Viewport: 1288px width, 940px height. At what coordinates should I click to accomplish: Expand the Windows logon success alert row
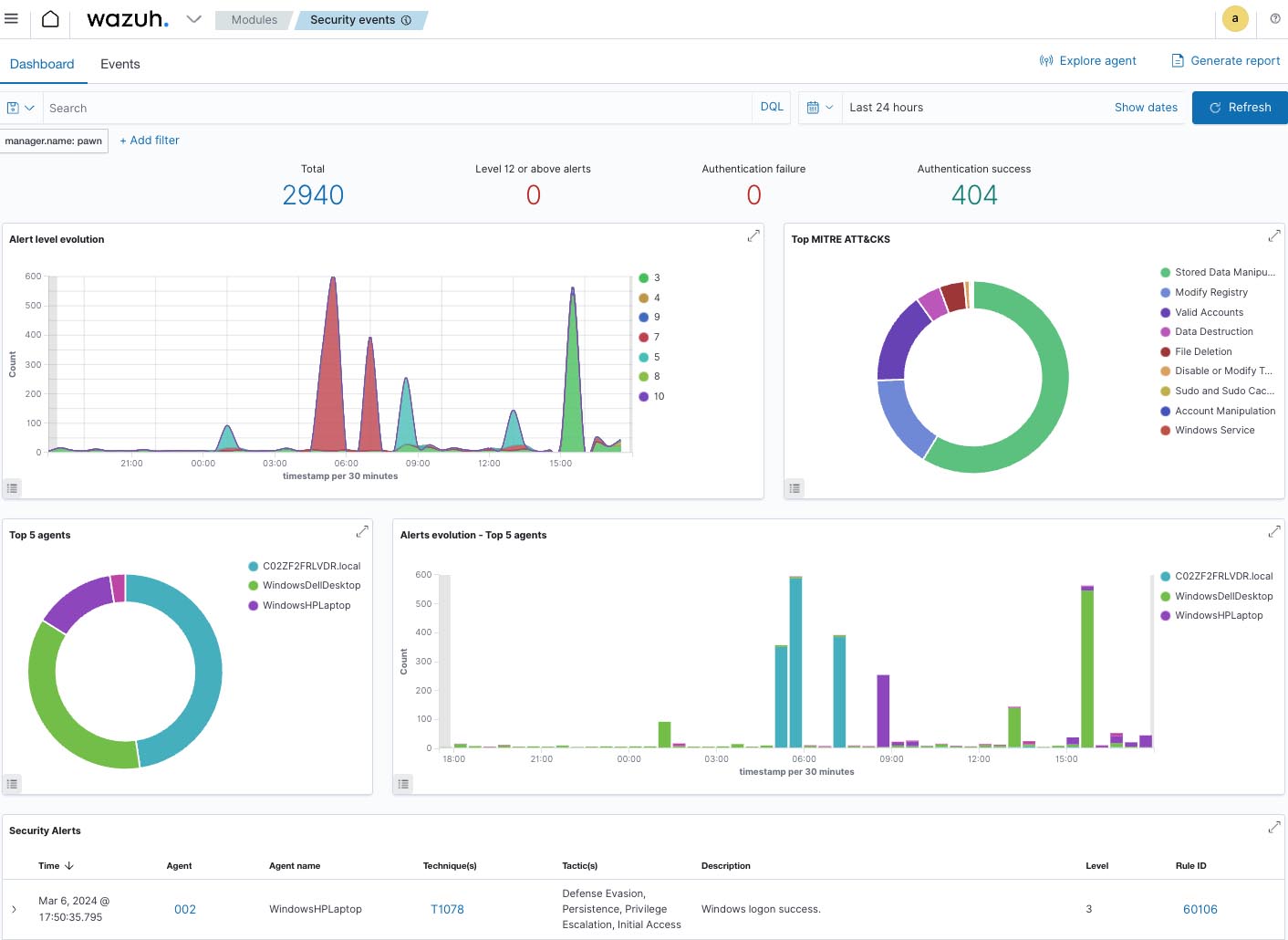click(14, 909)
